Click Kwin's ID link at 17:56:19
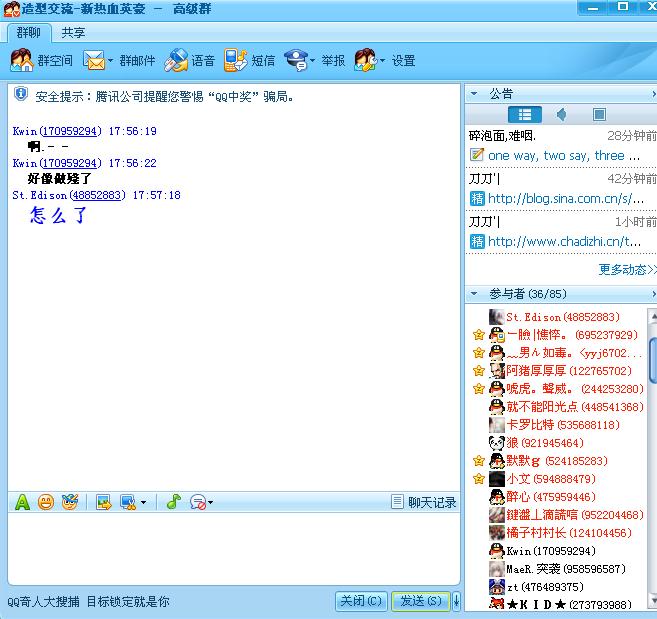This screenshot has width=657, height=619. tap(70, 131)
